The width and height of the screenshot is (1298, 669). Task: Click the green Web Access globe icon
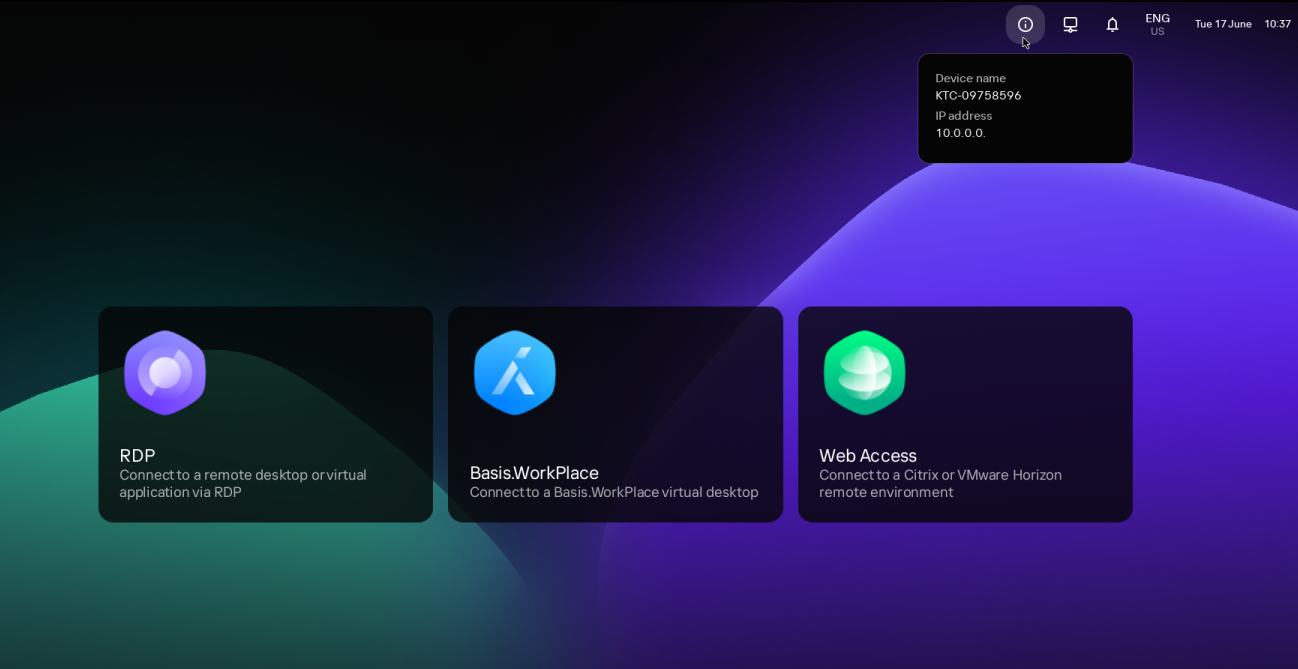[x=864, y=372]
